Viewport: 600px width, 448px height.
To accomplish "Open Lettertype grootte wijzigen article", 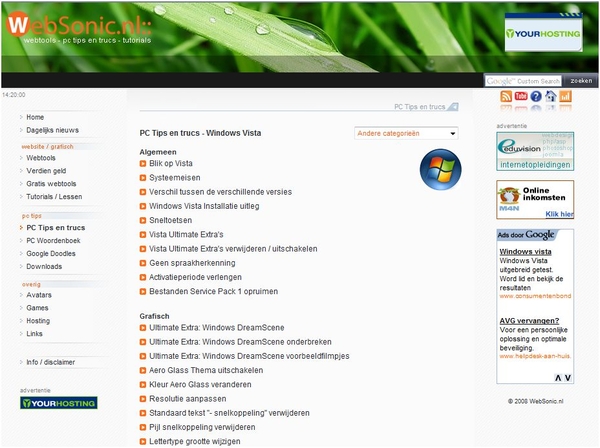I will click(195, 441).
